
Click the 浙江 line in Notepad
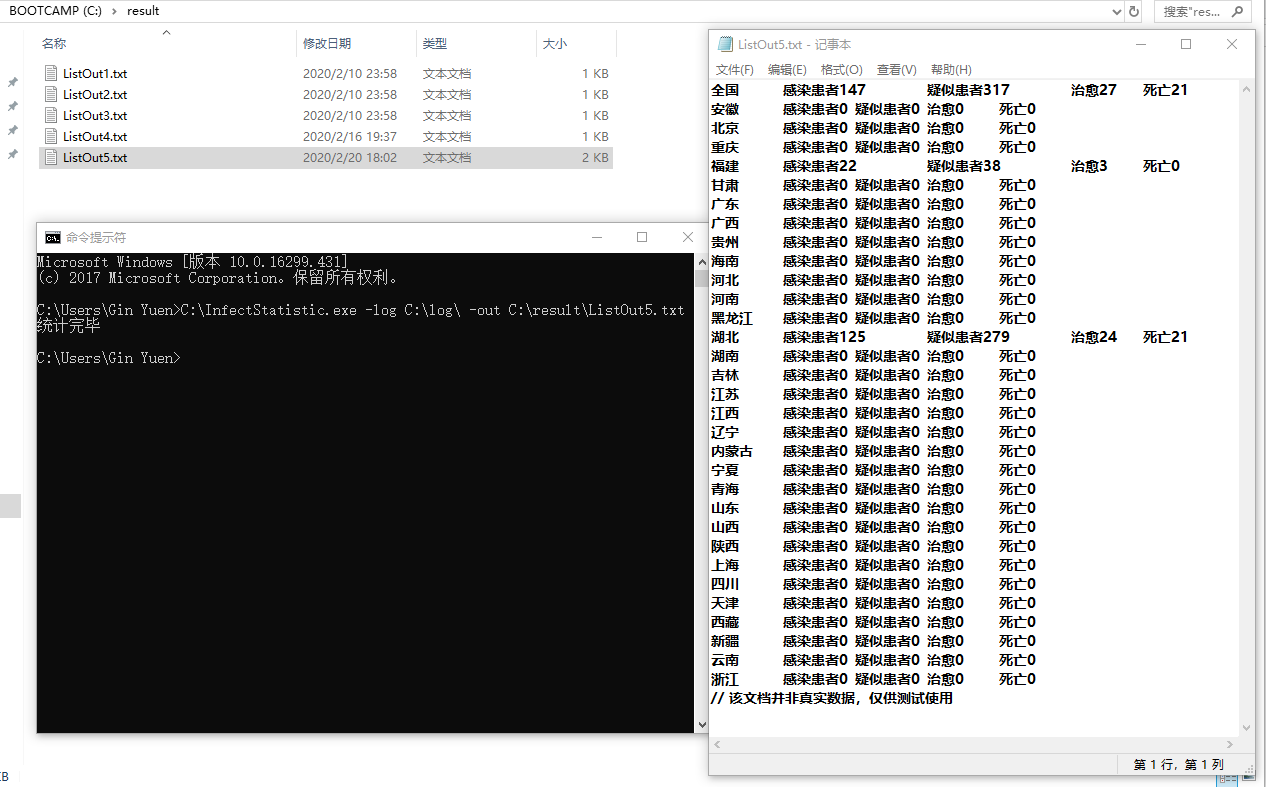(873, 679)
